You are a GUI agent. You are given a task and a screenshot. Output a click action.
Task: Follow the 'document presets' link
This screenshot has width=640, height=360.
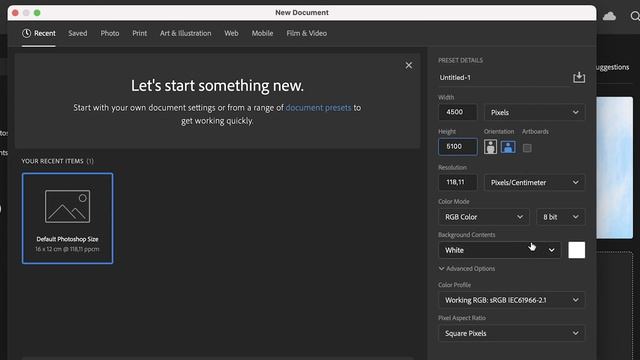pyautogui.click(x=318, y=108)
